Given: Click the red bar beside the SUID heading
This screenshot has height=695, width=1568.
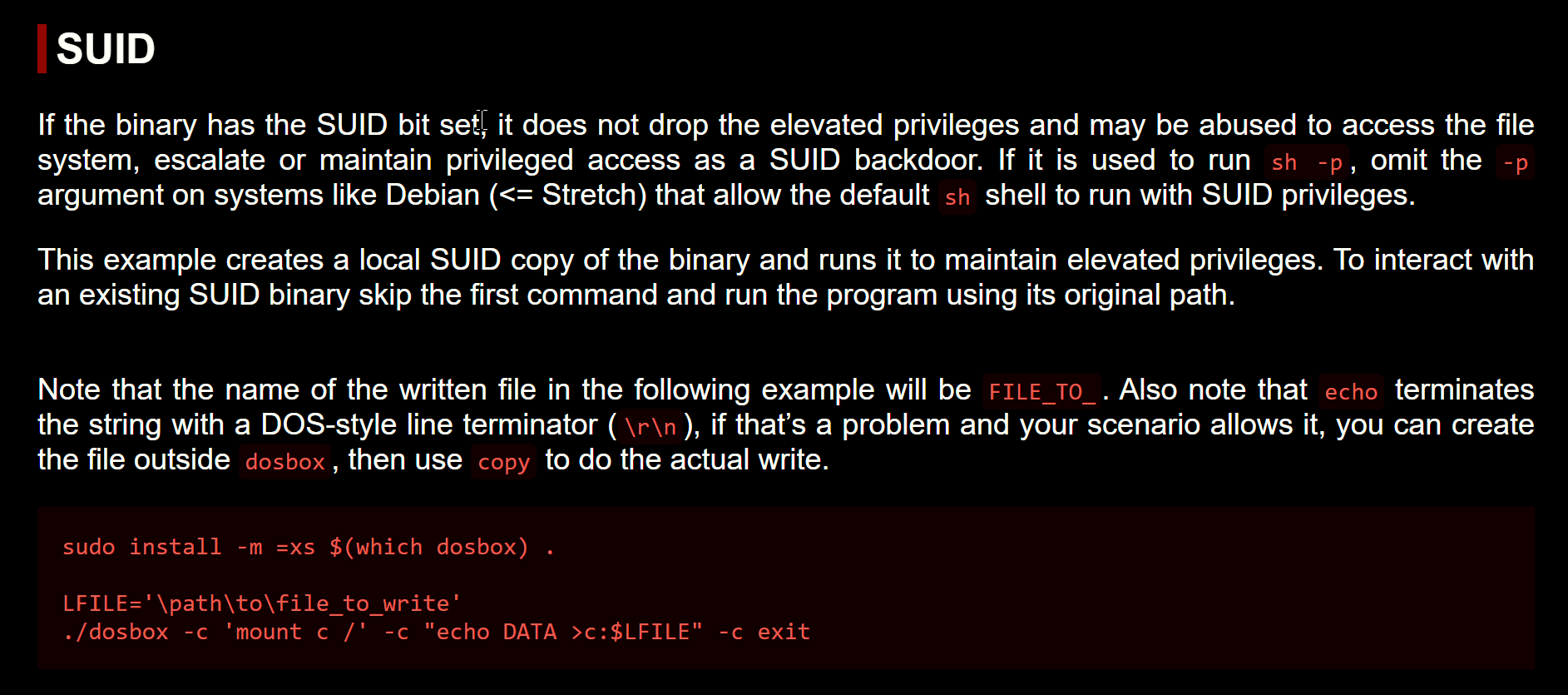Looking at the screenshot, I should (42, 49).
